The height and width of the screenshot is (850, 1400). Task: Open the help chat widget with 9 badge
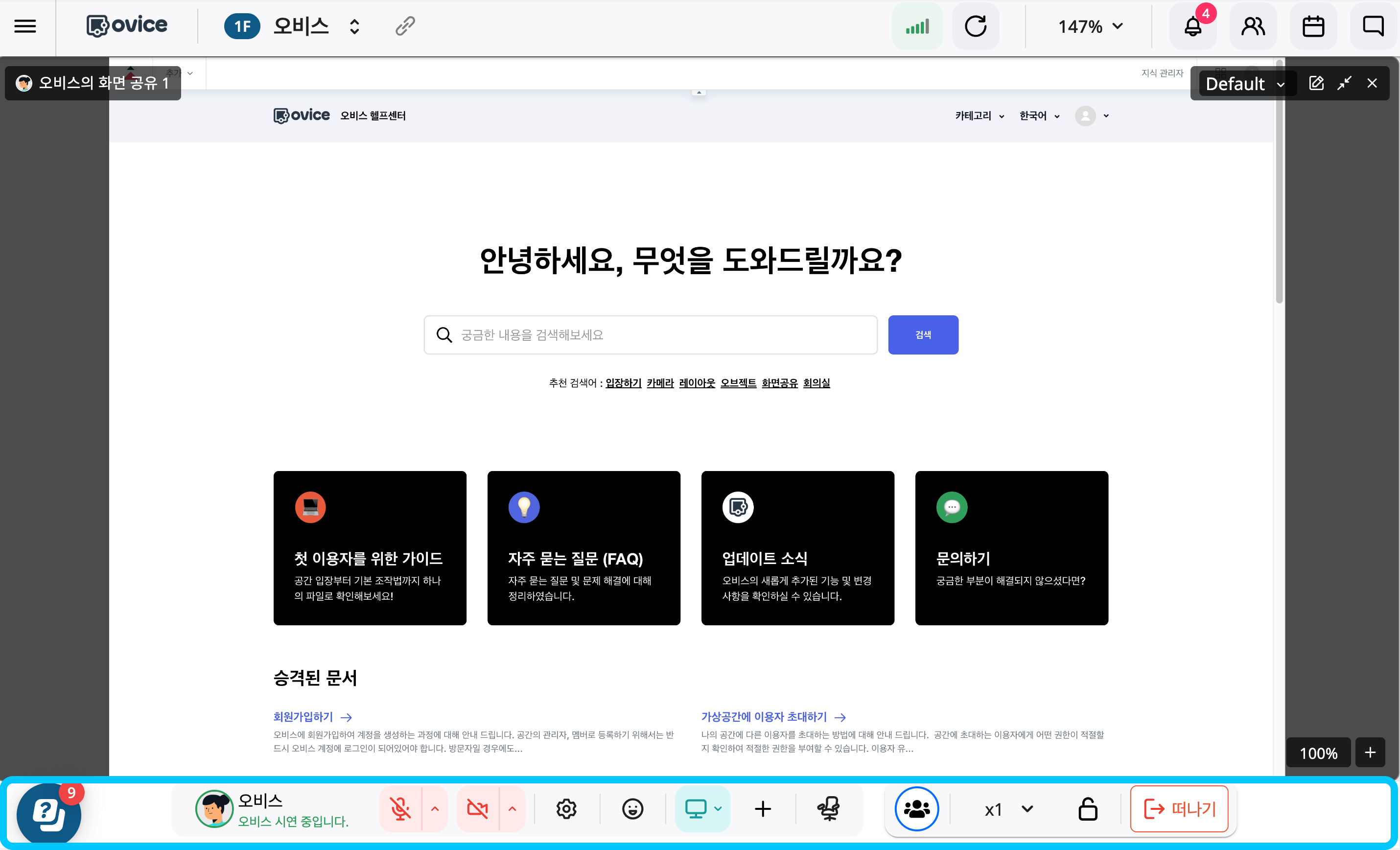pyautogui.click(x=49, y=814)
